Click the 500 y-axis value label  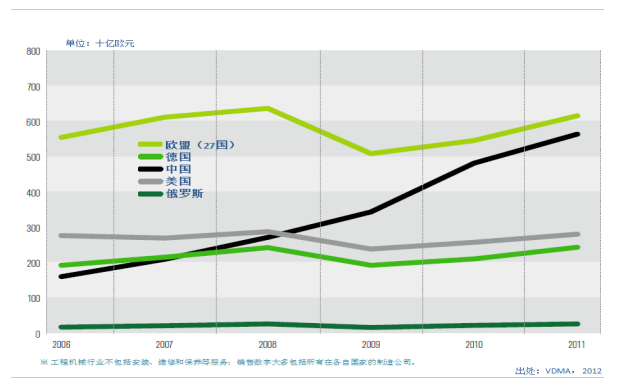point(34,157)
